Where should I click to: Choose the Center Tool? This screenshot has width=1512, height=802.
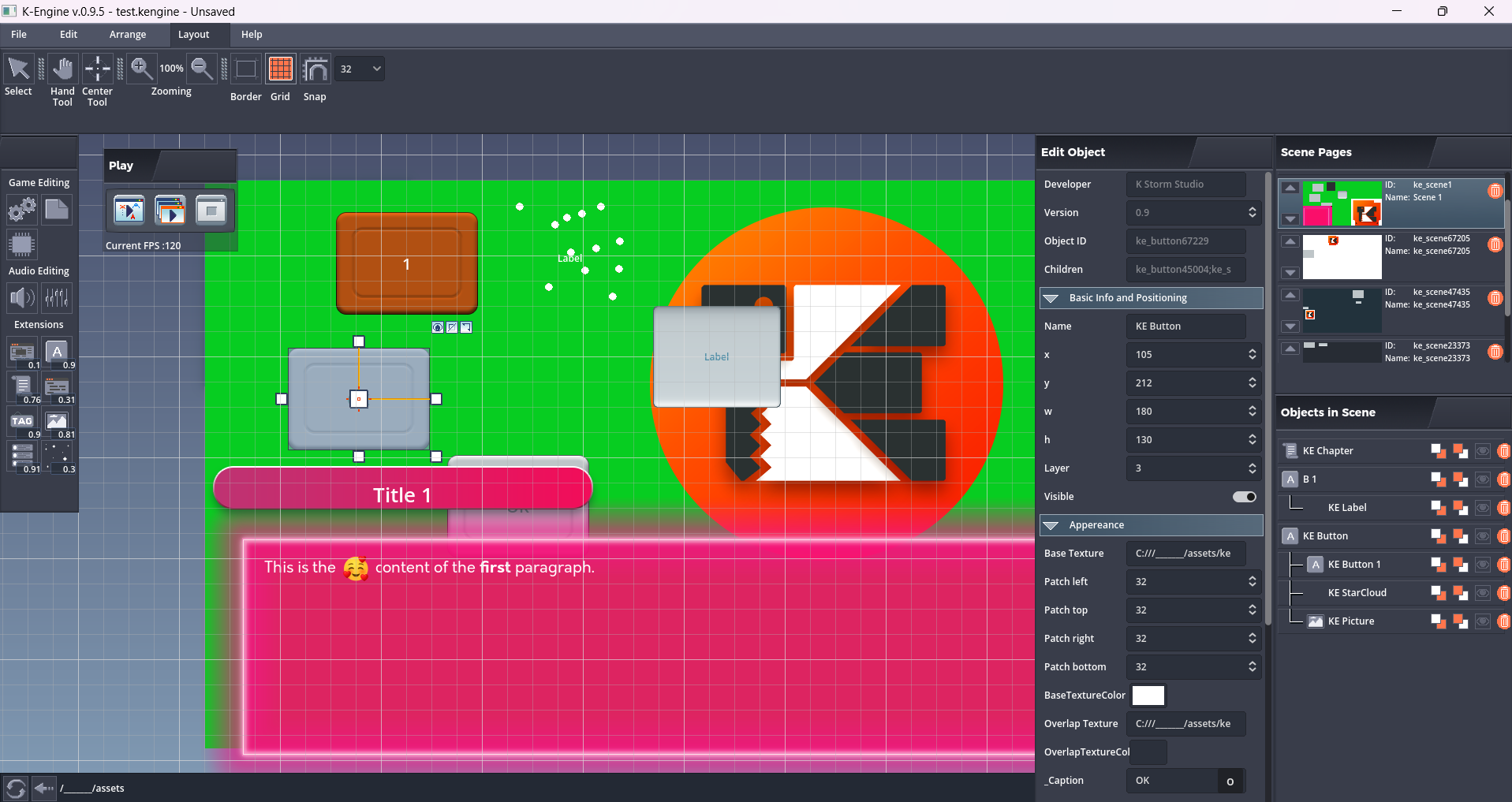98,69
